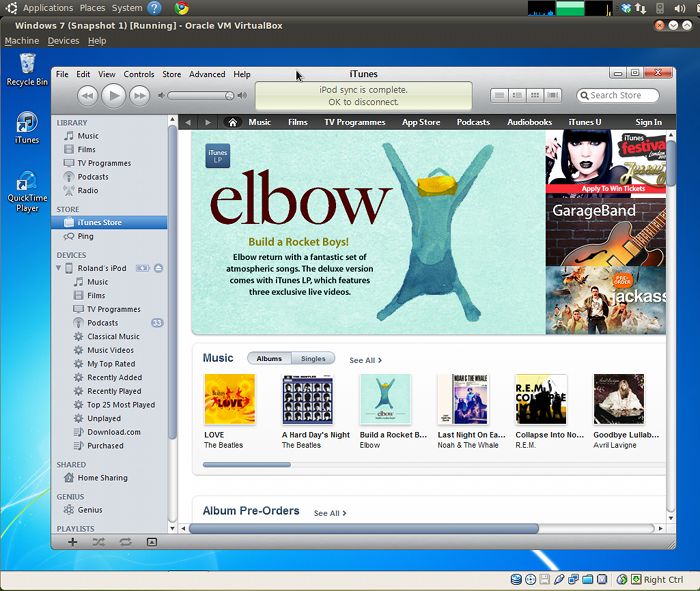The height and width of the screenshot is (591, 700).
Task: Open the Genius sidebar item
Action: click(90, 510)
